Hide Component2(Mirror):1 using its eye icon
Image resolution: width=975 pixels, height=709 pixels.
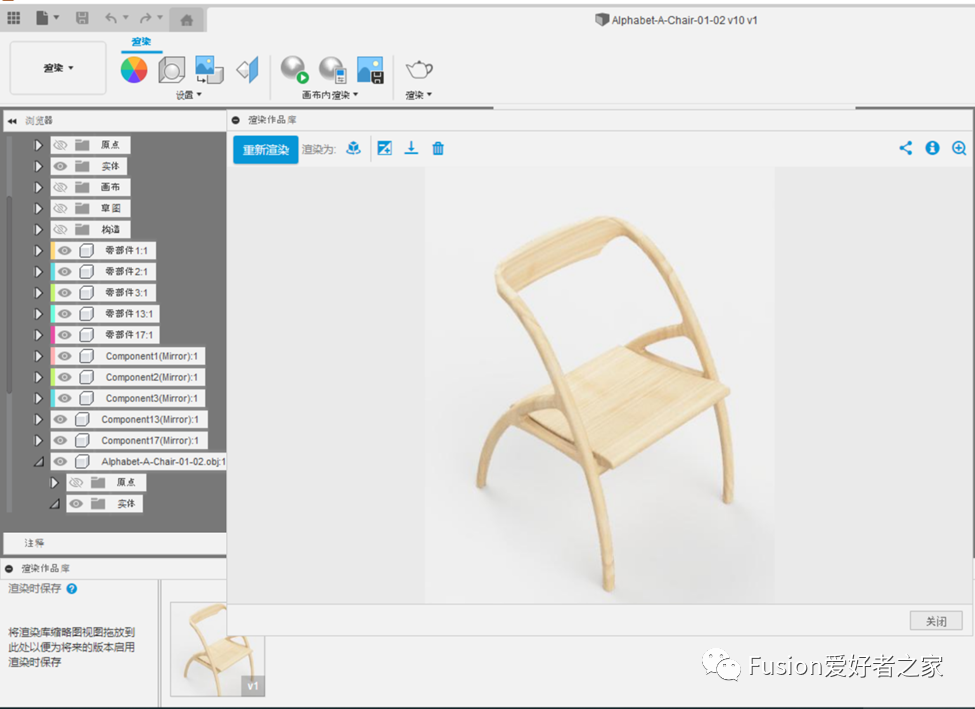(65, 377)
